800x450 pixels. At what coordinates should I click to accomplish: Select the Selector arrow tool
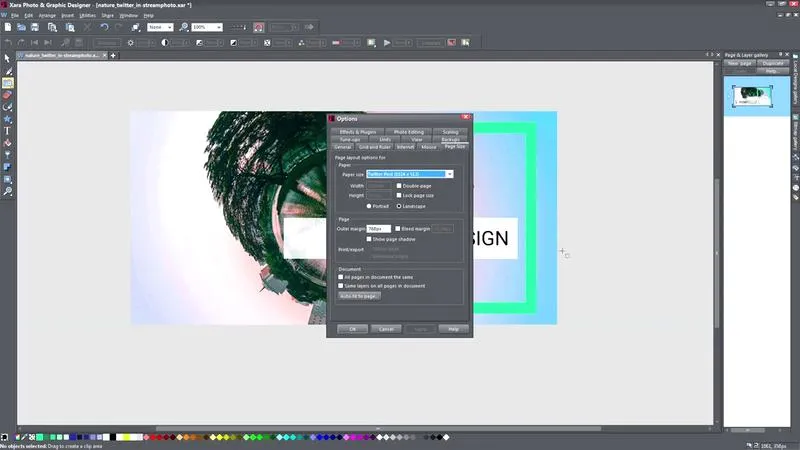tap(8, 59)
